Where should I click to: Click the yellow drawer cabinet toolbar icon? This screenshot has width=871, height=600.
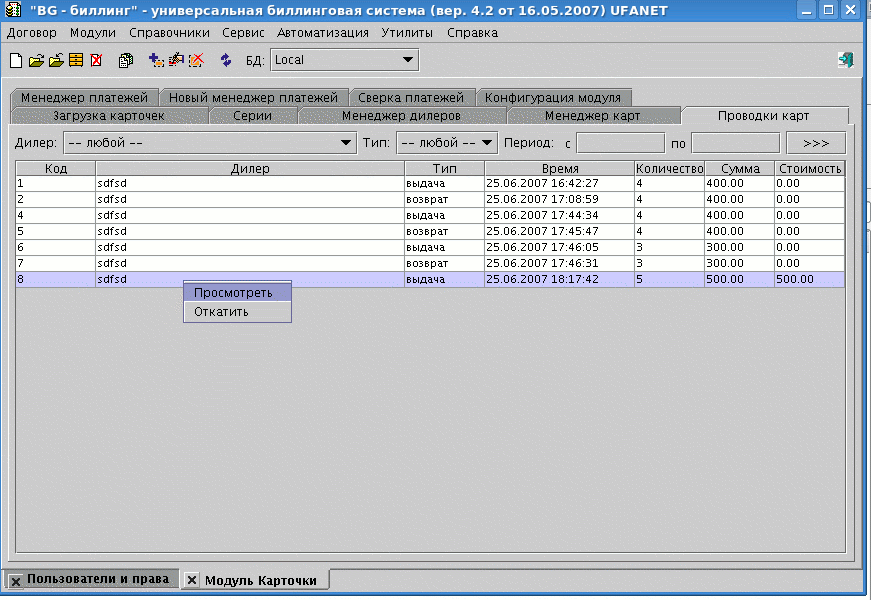pos(75,60)
